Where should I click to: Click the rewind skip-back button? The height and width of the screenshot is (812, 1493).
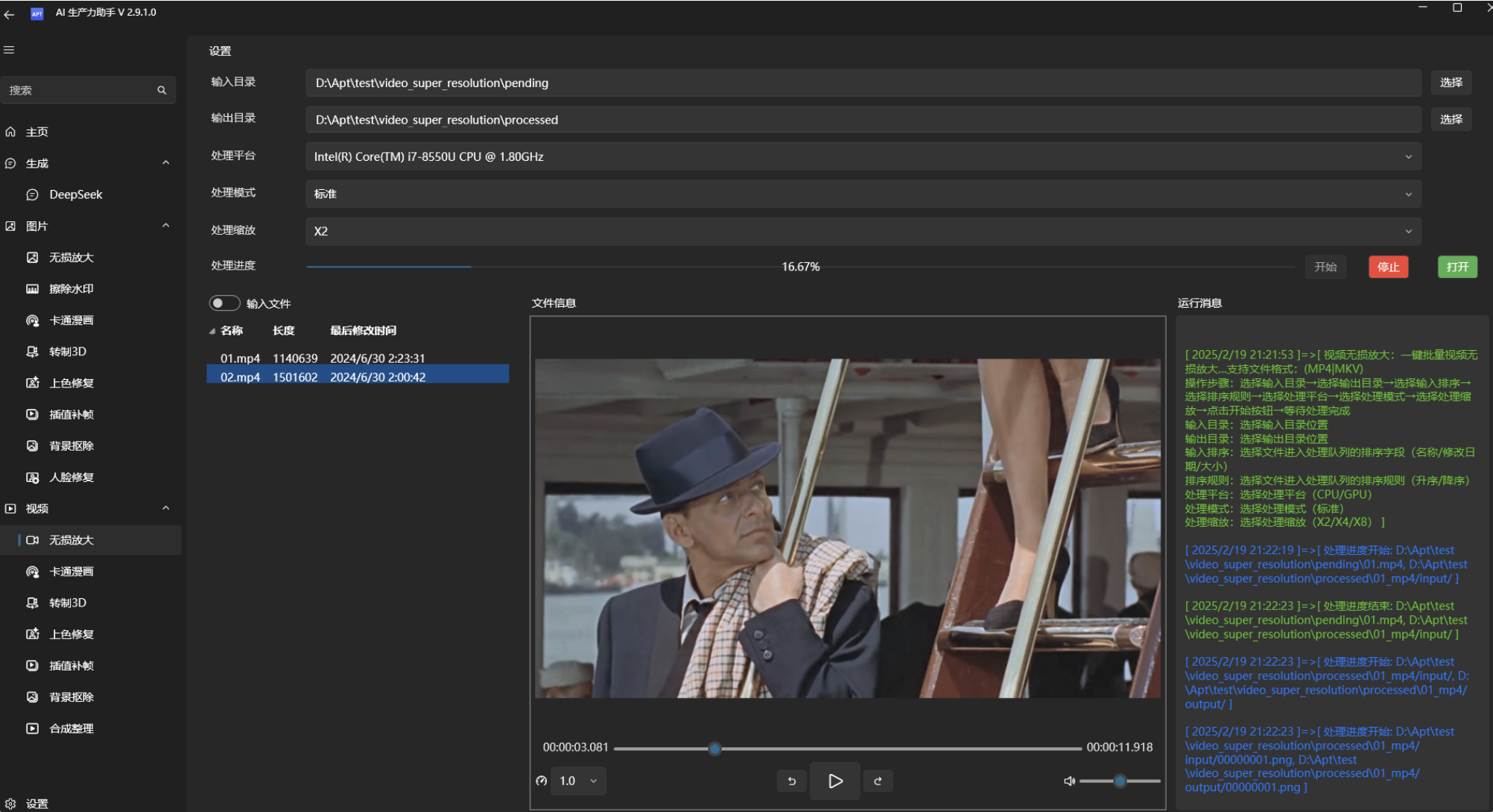792,781
